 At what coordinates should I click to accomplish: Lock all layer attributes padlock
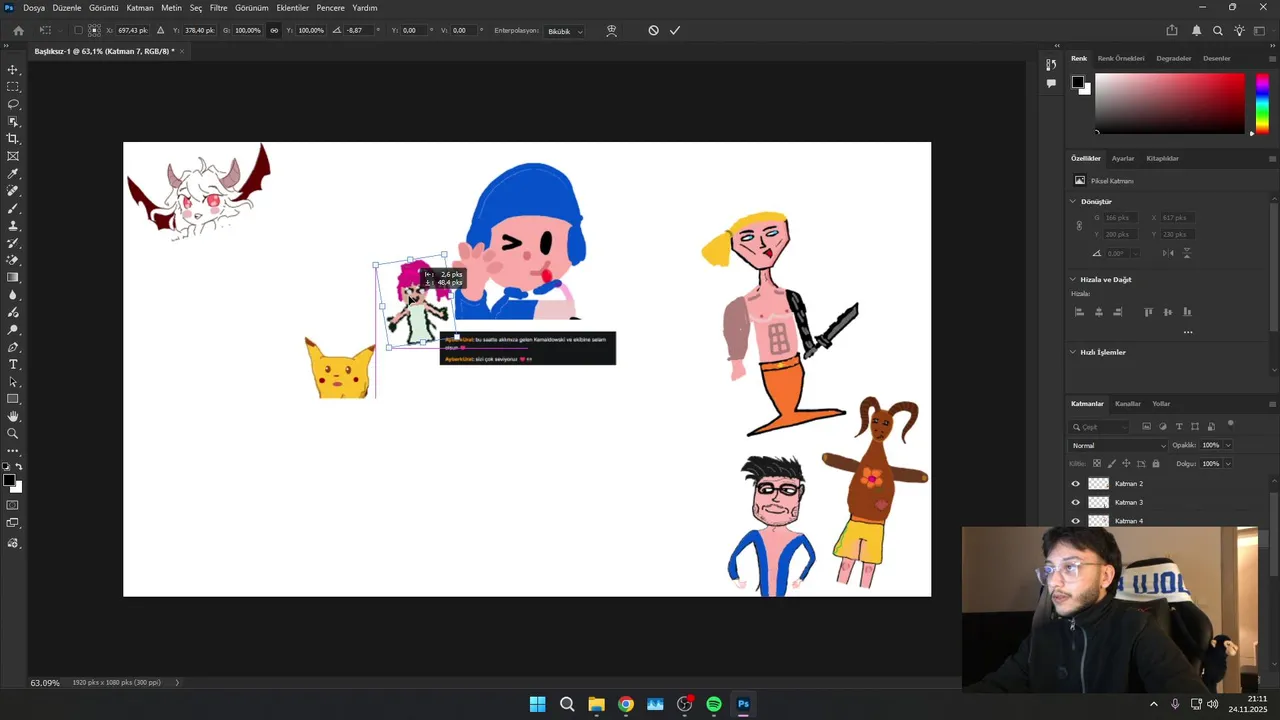pyautogui.click(x=1156, y=464)
